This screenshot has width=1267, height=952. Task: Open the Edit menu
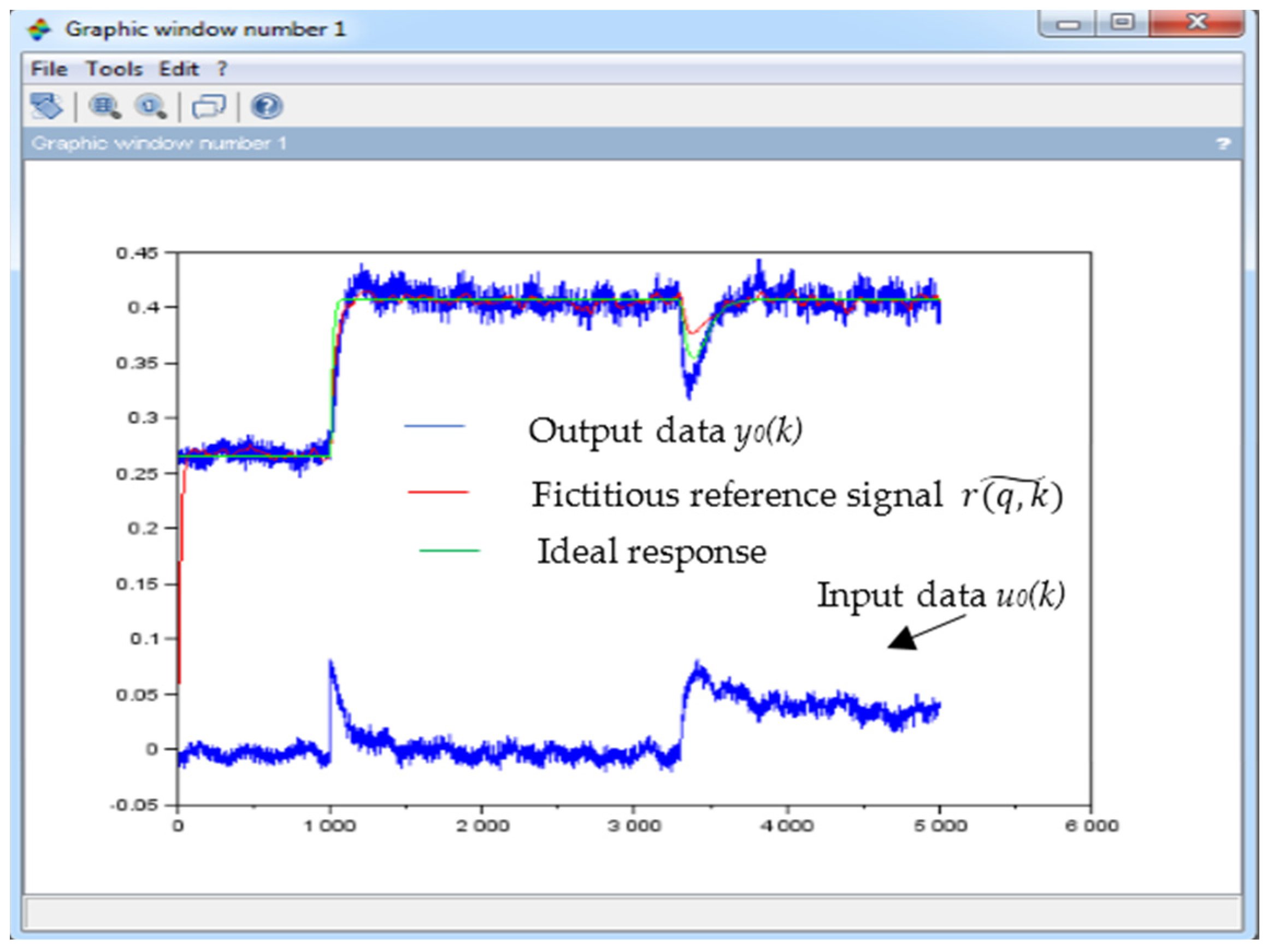point(179,69)
